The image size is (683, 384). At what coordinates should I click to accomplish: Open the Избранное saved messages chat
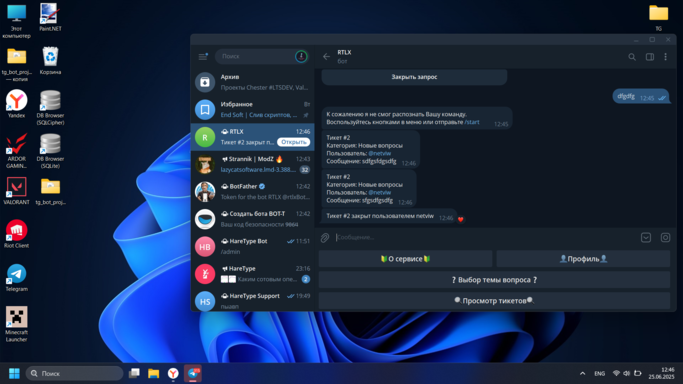253,109
